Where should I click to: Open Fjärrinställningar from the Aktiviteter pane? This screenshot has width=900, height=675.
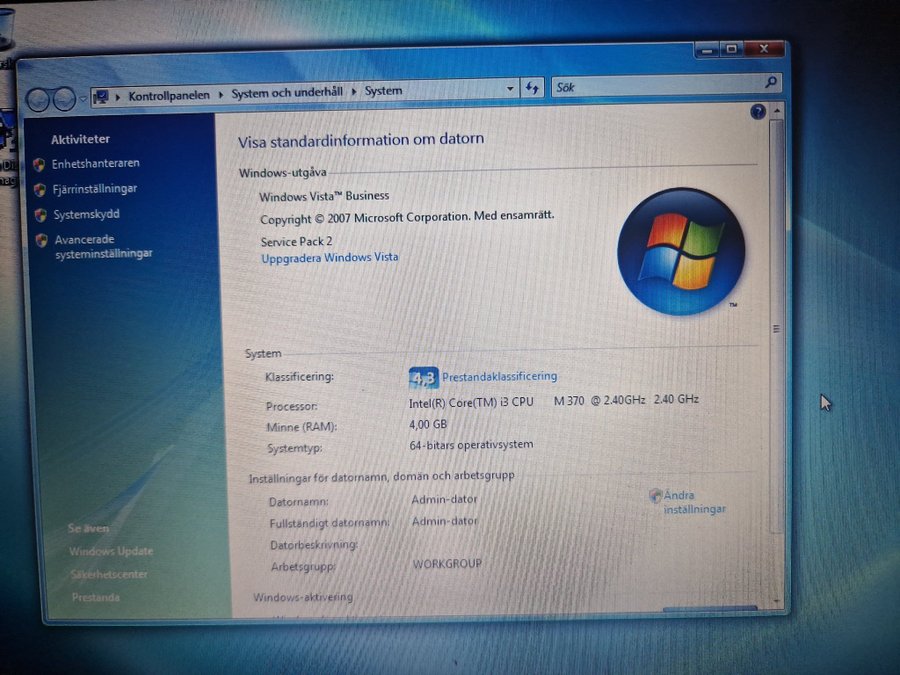pos(95,189)
